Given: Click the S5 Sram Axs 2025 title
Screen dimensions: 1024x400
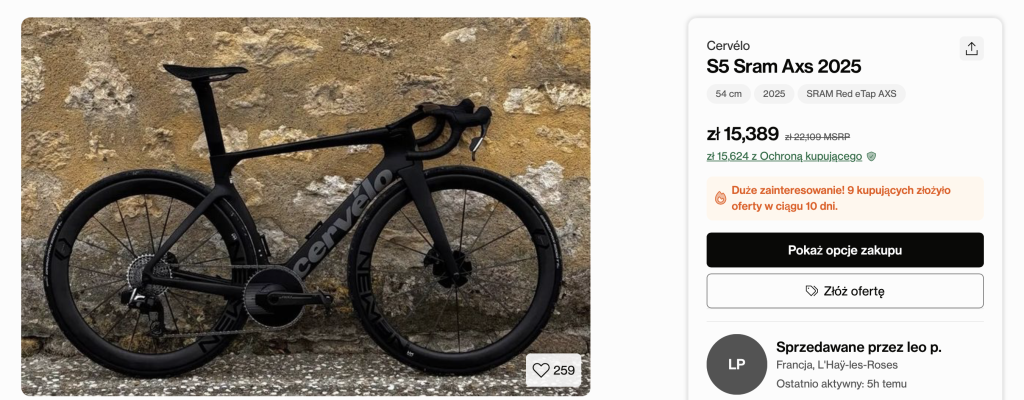Looking at the screenshot, I should (x=783, y=67).
